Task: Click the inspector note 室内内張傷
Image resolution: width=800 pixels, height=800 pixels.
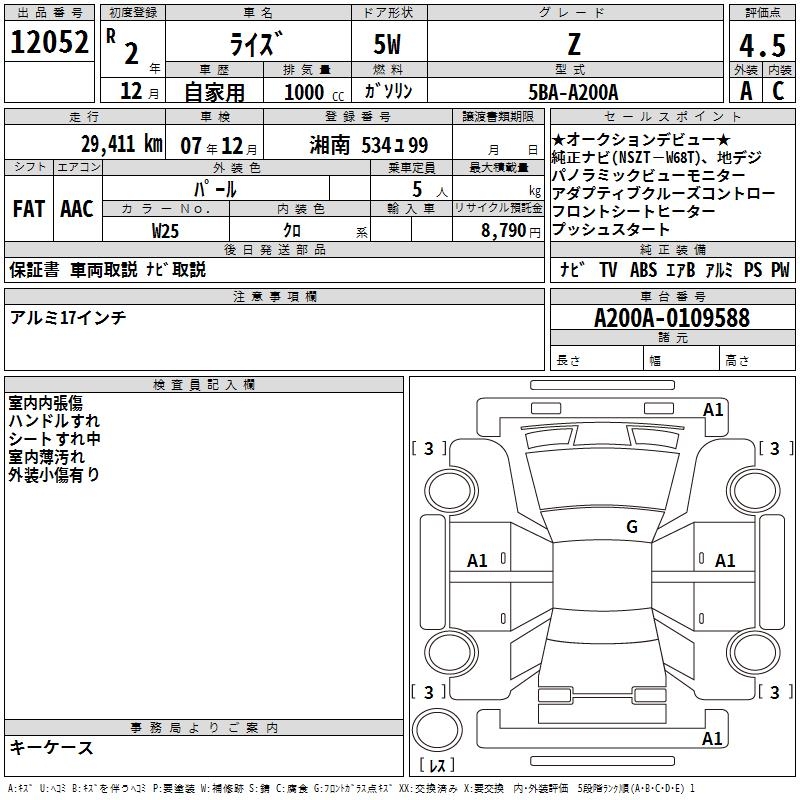Action: 45,403
